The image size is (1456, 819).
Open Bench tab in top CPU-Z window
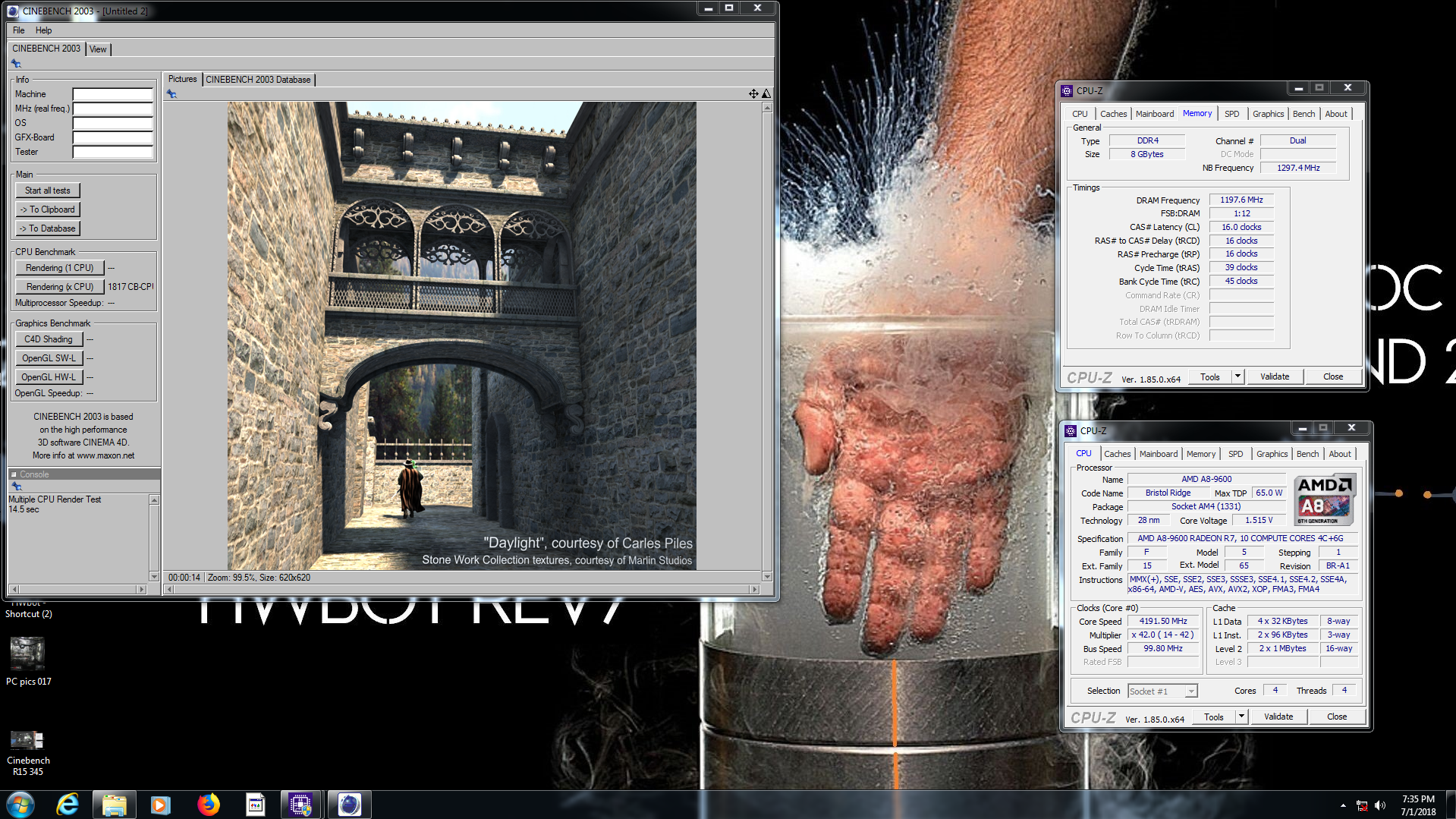coord(1304,114)
